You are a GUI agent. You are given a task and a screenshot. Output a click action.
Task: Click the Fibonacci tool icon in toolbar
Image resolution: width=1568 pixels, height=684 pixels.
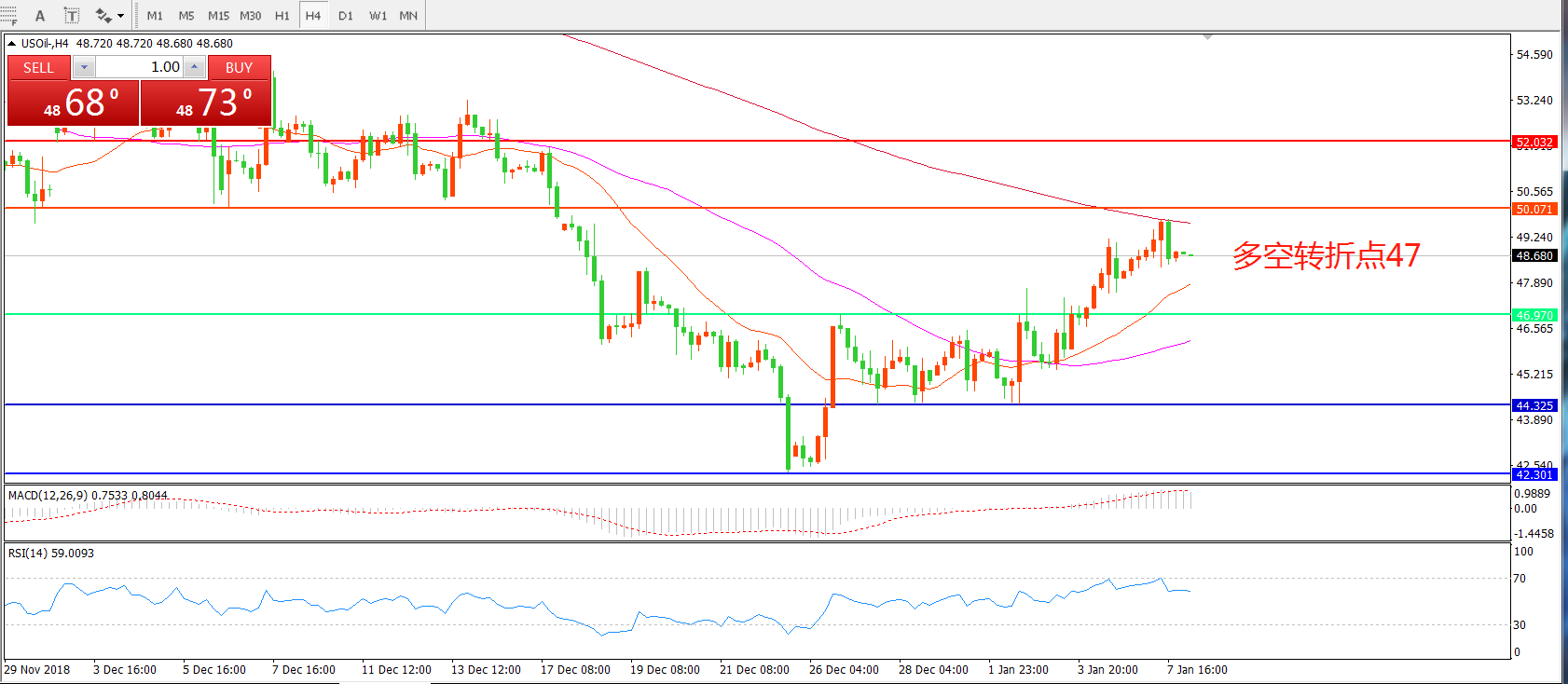9,16
